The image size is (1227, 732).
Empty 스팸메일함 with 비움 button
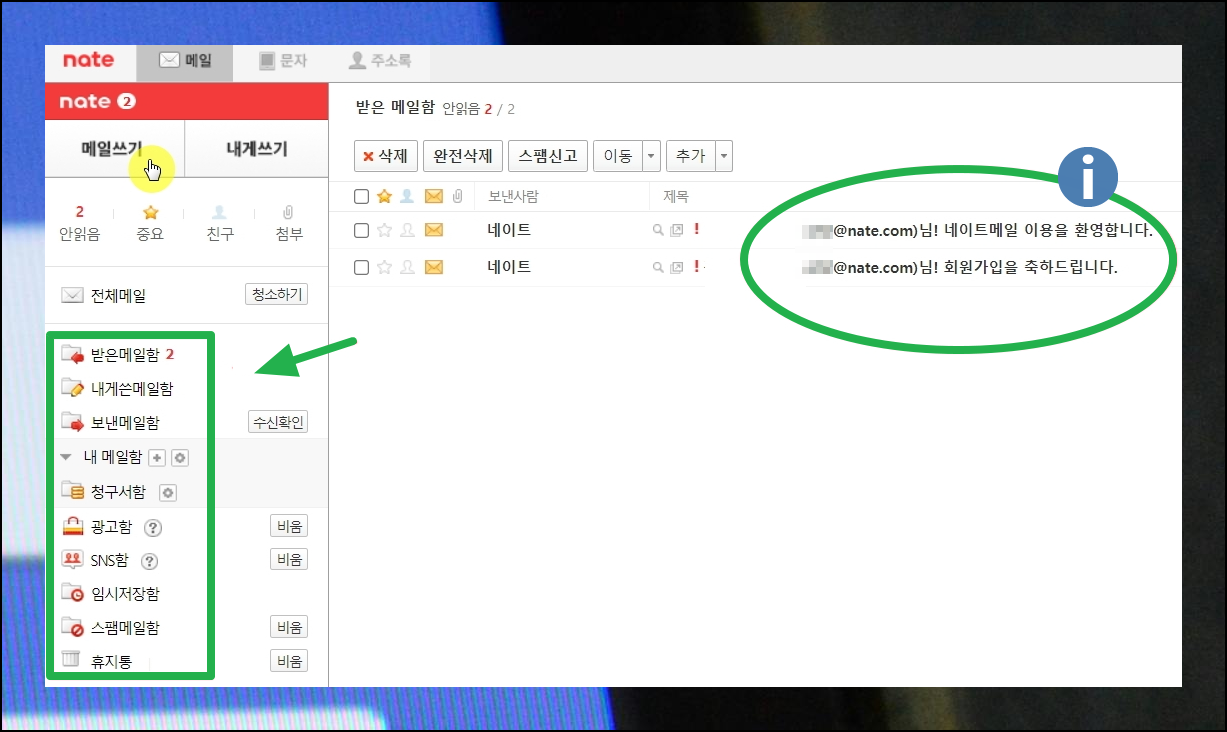pyautogui.click(x=289, y=628)
